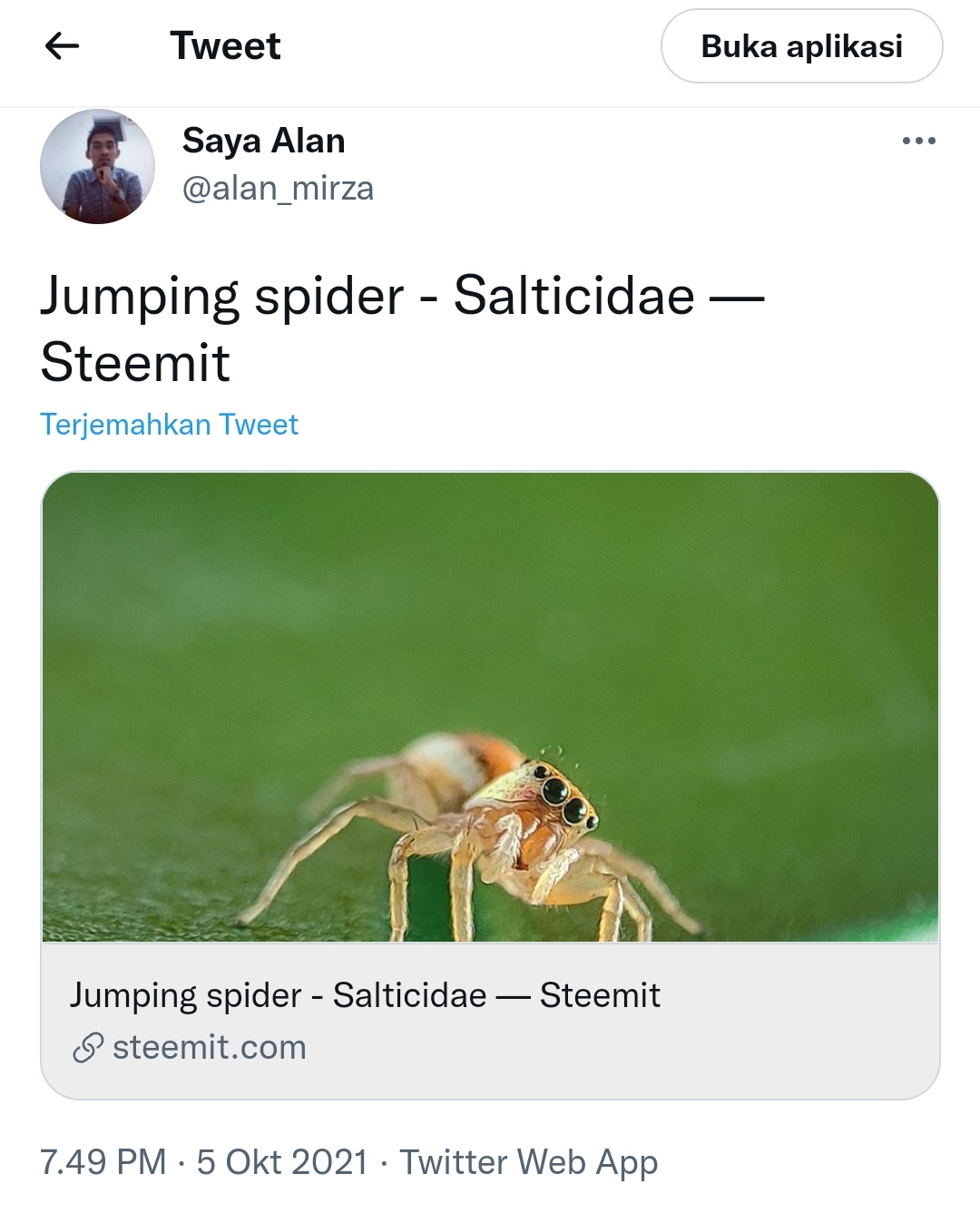
Task: Click the chain link icon beside steemit.com
Action: click(88, 1049)
